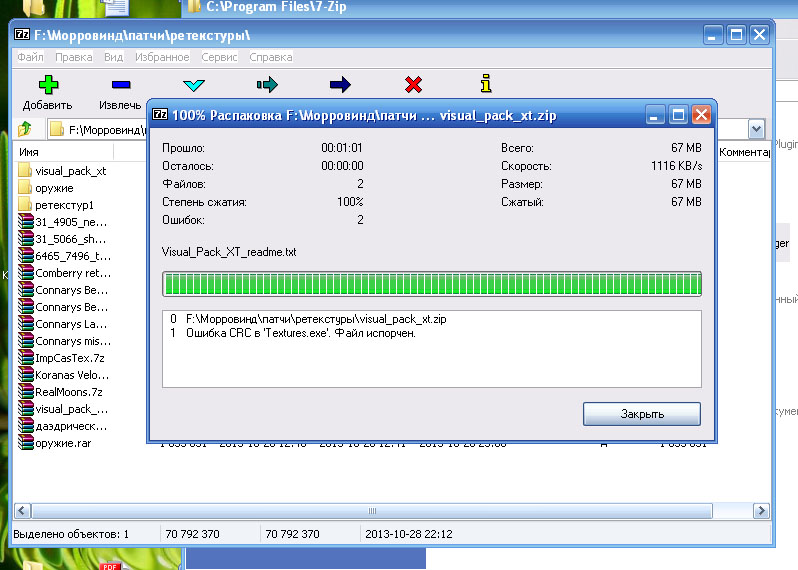Select the CRC error message line
798x570 pixels.
[x=301, y=333]
